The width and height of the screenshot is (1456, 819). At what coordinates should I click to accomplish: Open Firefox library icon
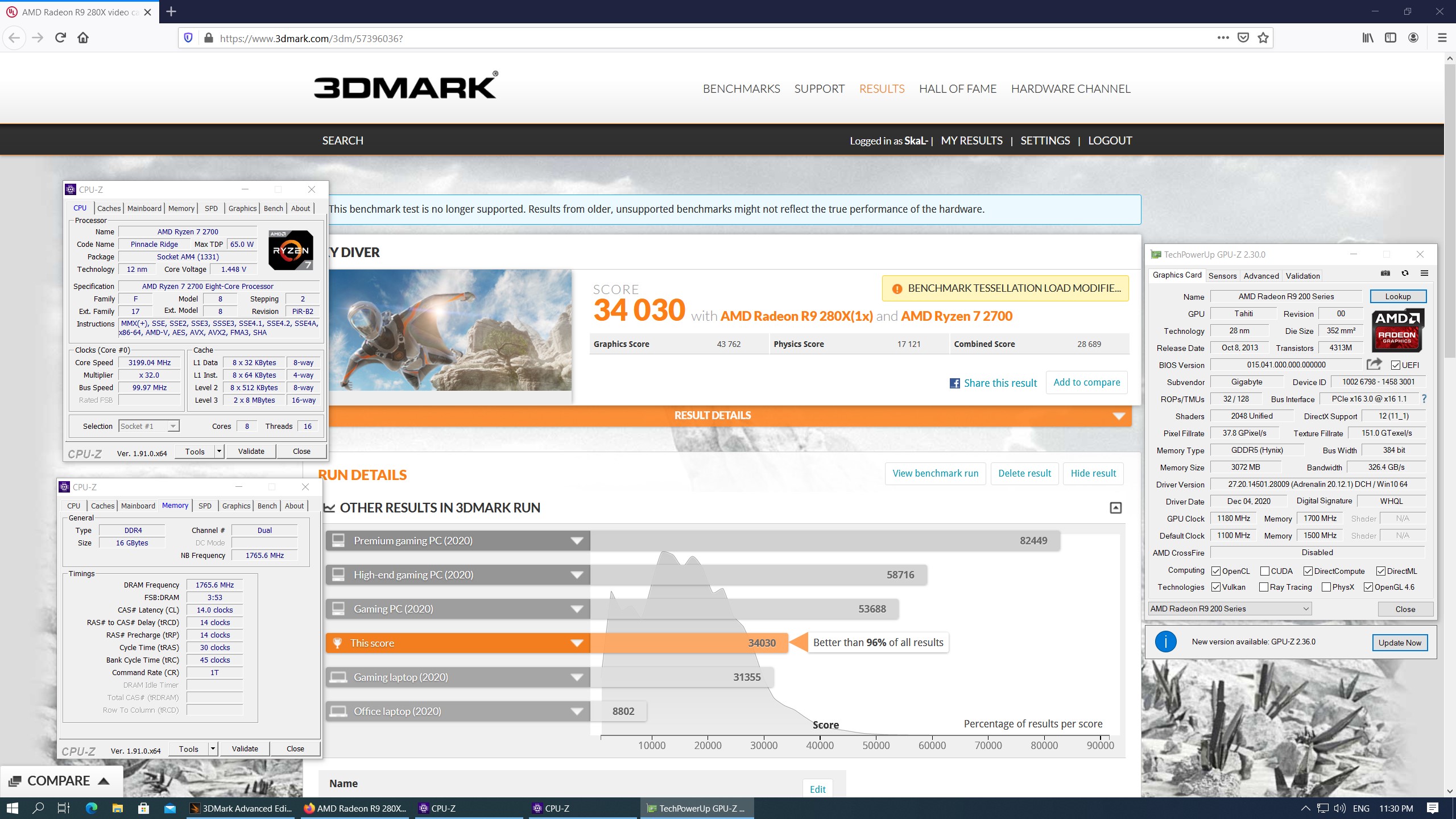click(1368, 38)
